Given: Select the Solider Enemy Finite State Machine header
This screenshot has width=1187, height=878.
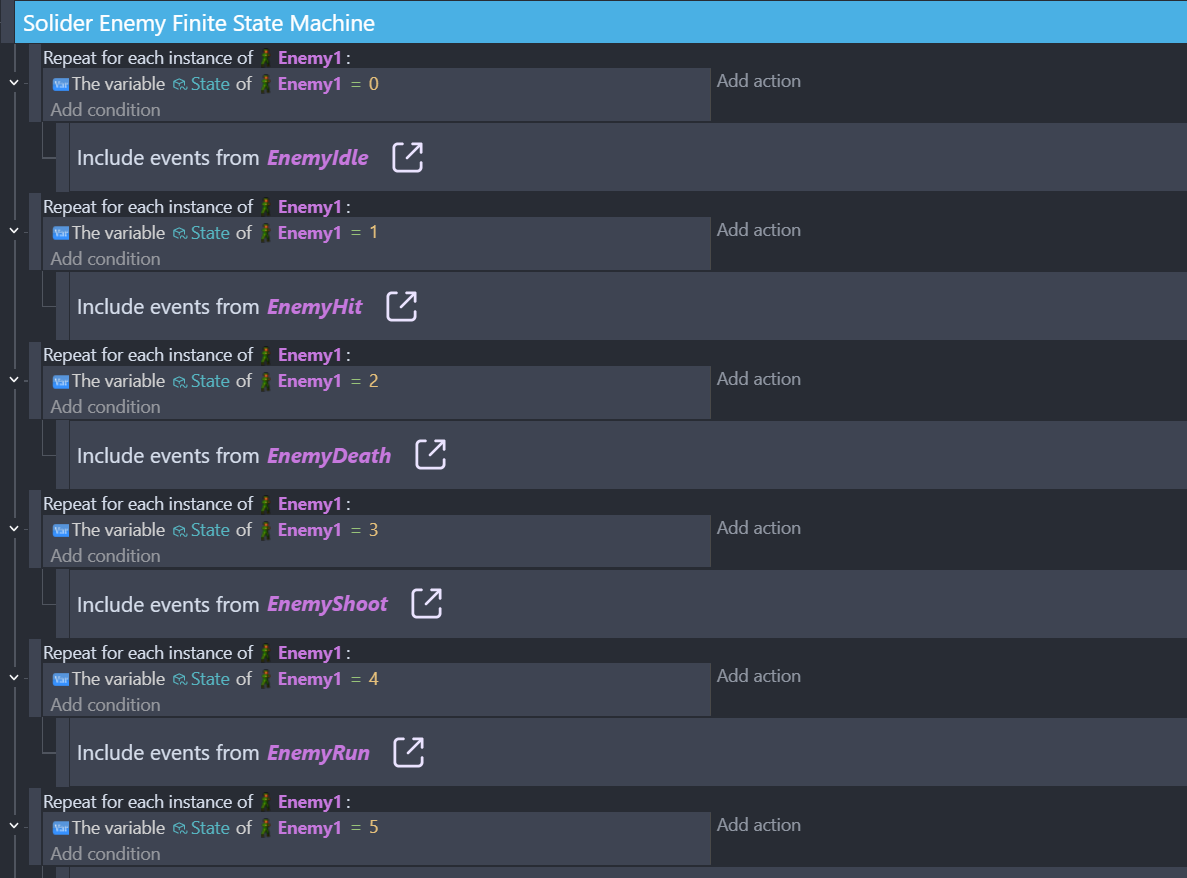Looking at the screenshot, I should pyautogui.click(x=199, y=23).
